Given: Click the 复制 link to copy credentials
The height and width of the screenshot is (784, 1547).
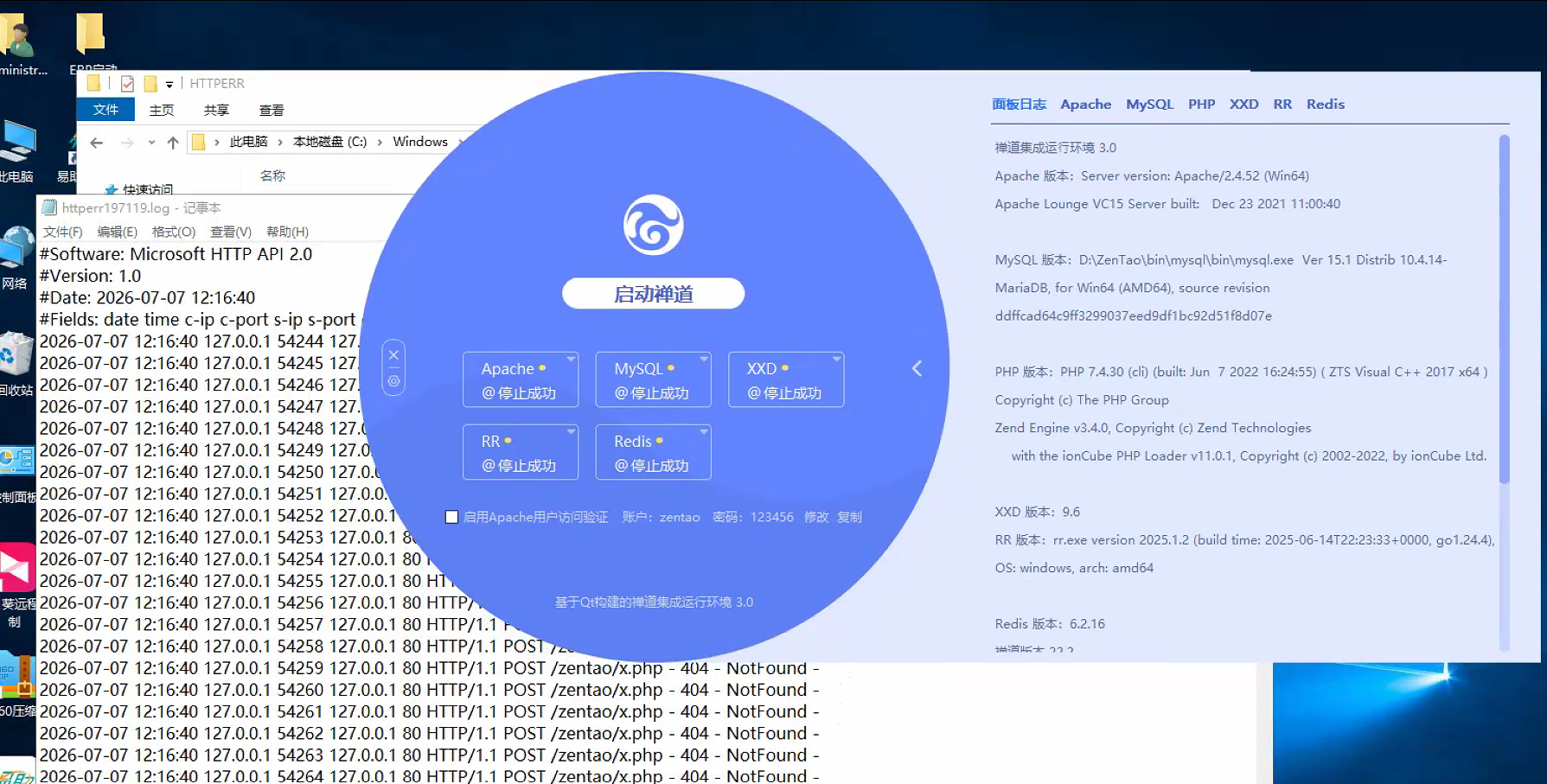Looking at the screenshot, I should (x=849, y=517).
